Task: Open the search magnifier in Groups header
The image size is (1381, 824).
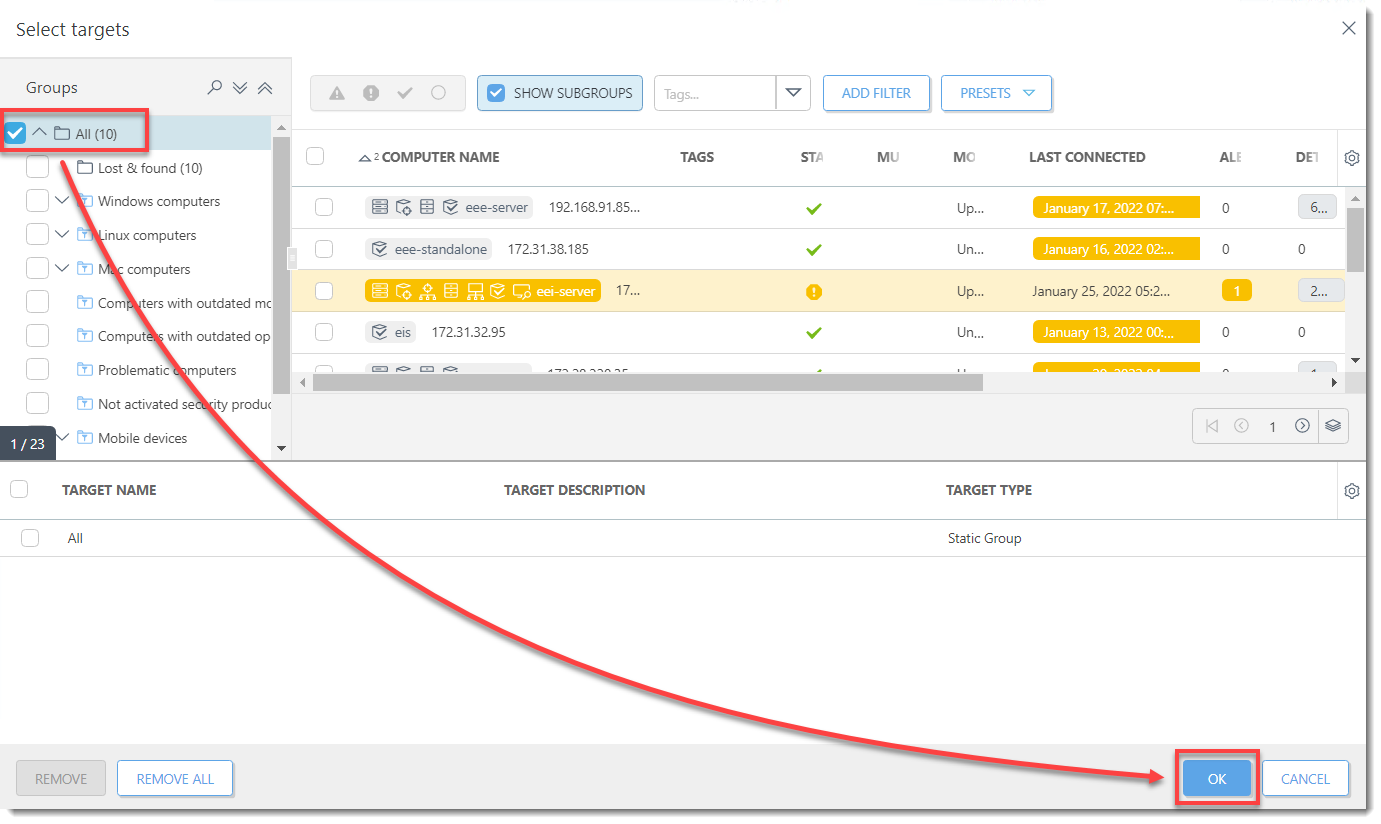Action: [x=214, y=88]
